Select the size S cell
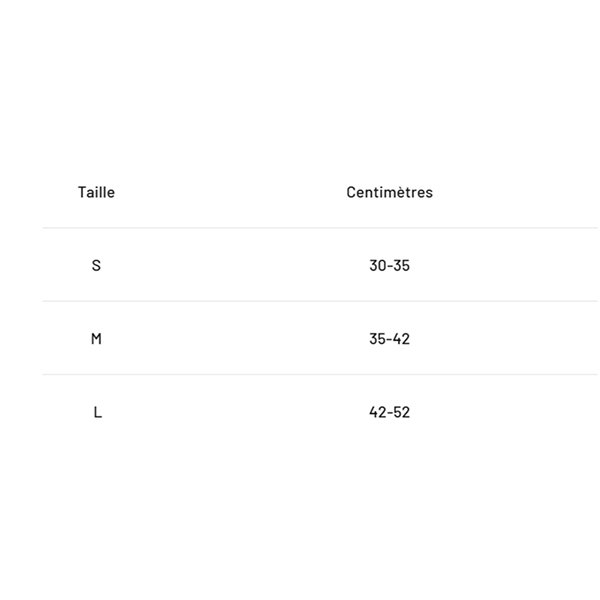600x600 pixels. pos(96,265)
